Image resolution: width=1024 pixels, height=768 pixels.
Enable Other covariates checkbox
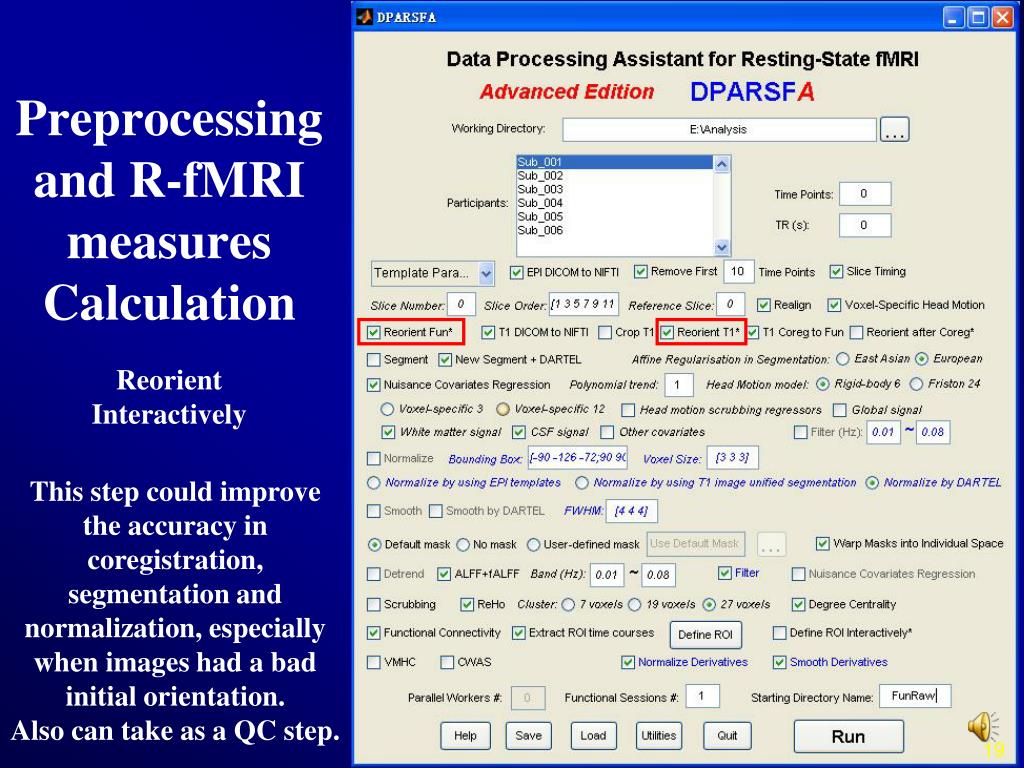(x=607, y=432)
